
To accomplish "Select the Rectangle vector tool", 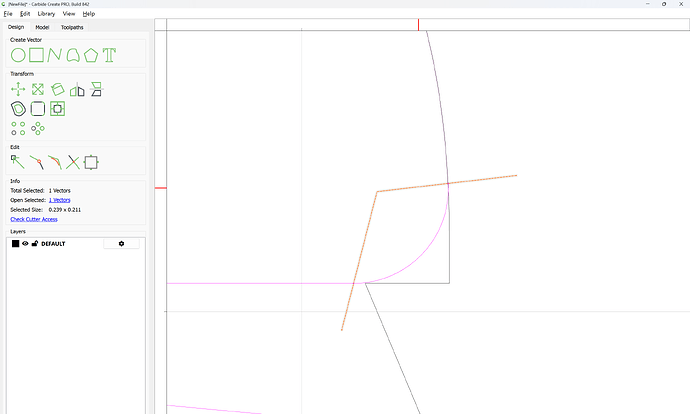I will click(36, 55).
